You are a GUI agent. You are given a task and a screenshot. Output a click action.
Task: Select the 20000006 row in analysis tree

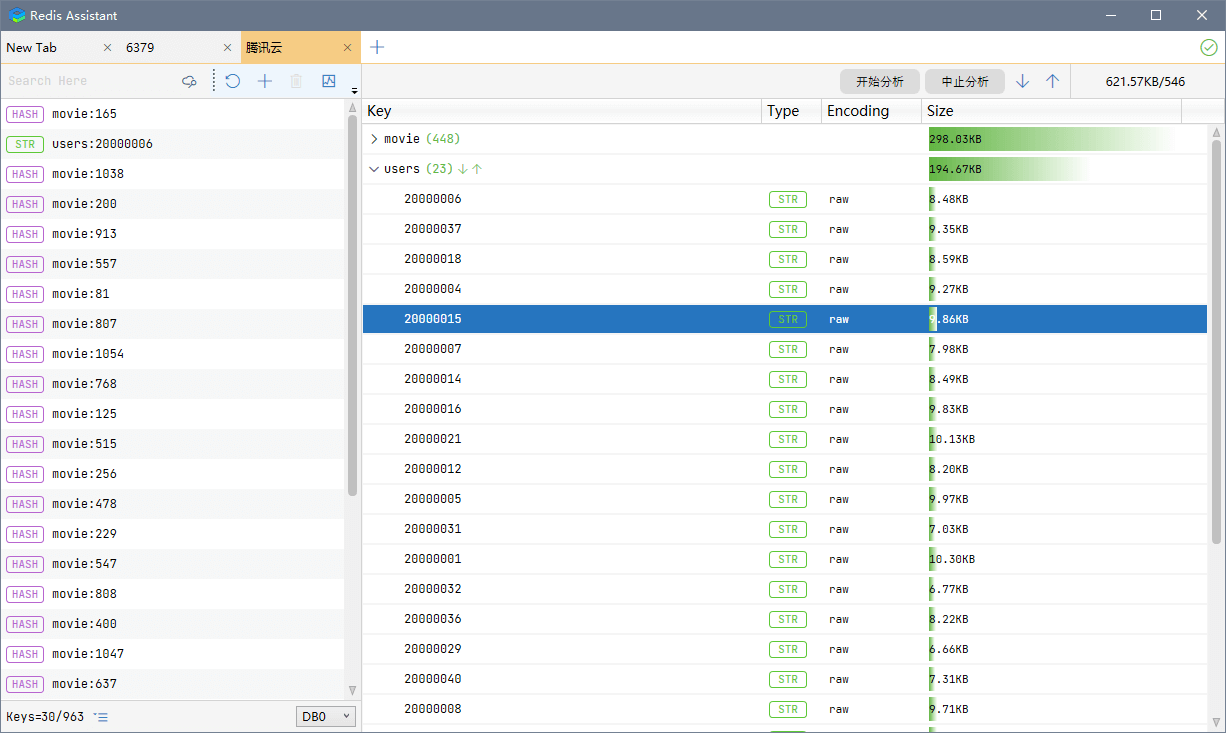coord(785,199)
